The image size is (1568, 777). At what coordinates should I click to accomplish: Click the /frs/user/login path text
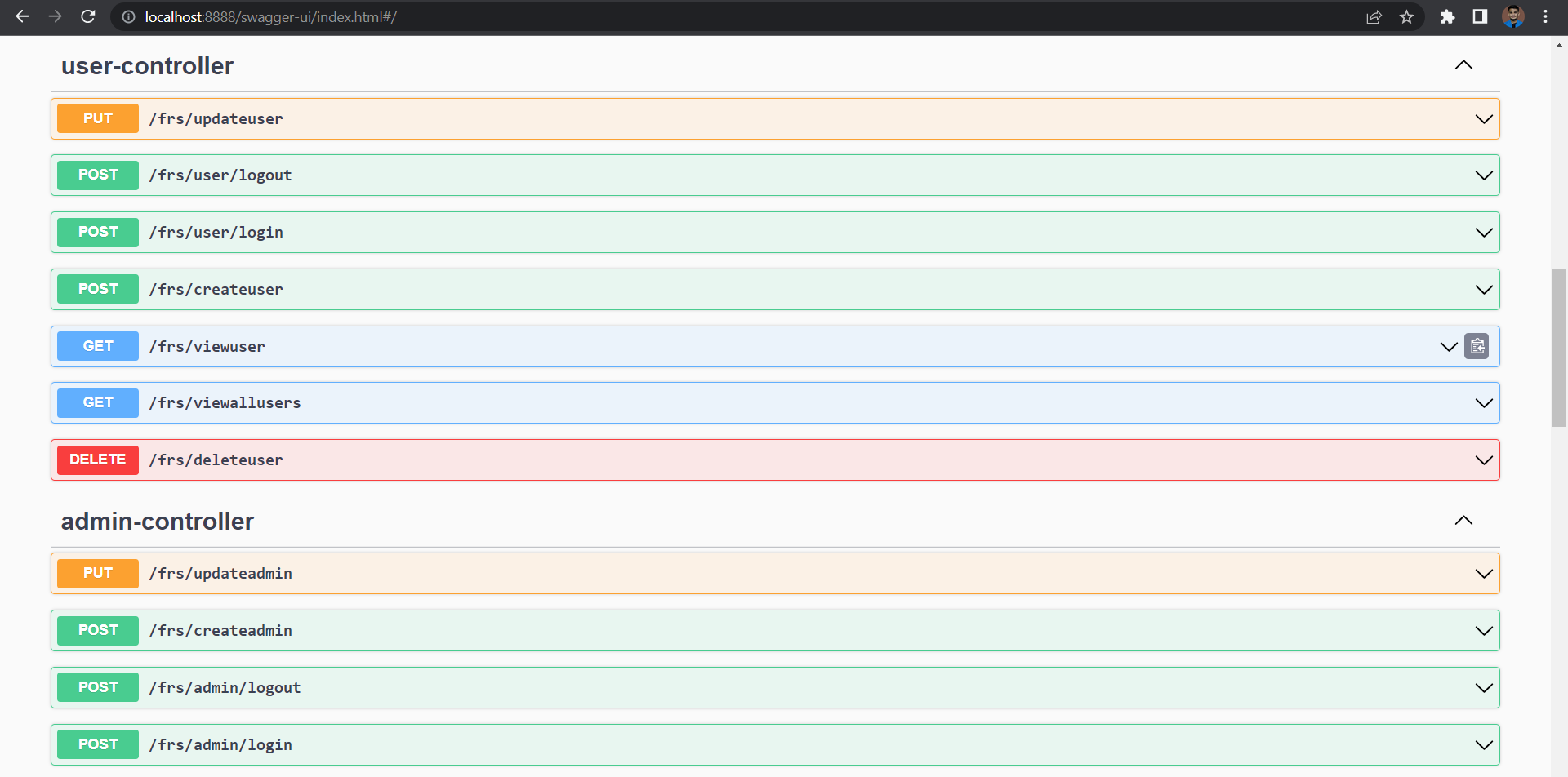(x=216, y=233)
